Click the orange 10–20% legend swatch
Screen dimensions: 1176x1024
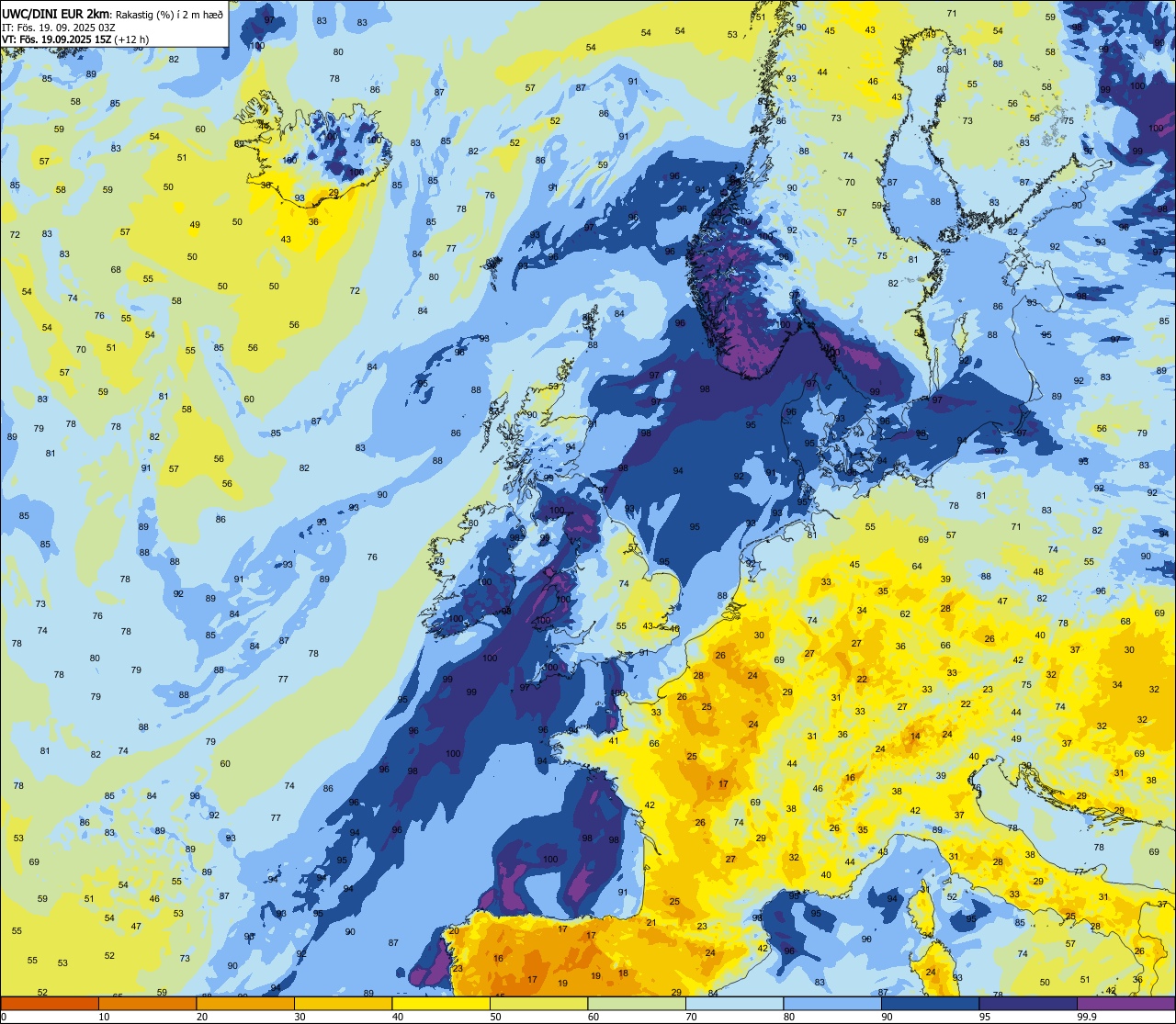[x=147, y=1004]
